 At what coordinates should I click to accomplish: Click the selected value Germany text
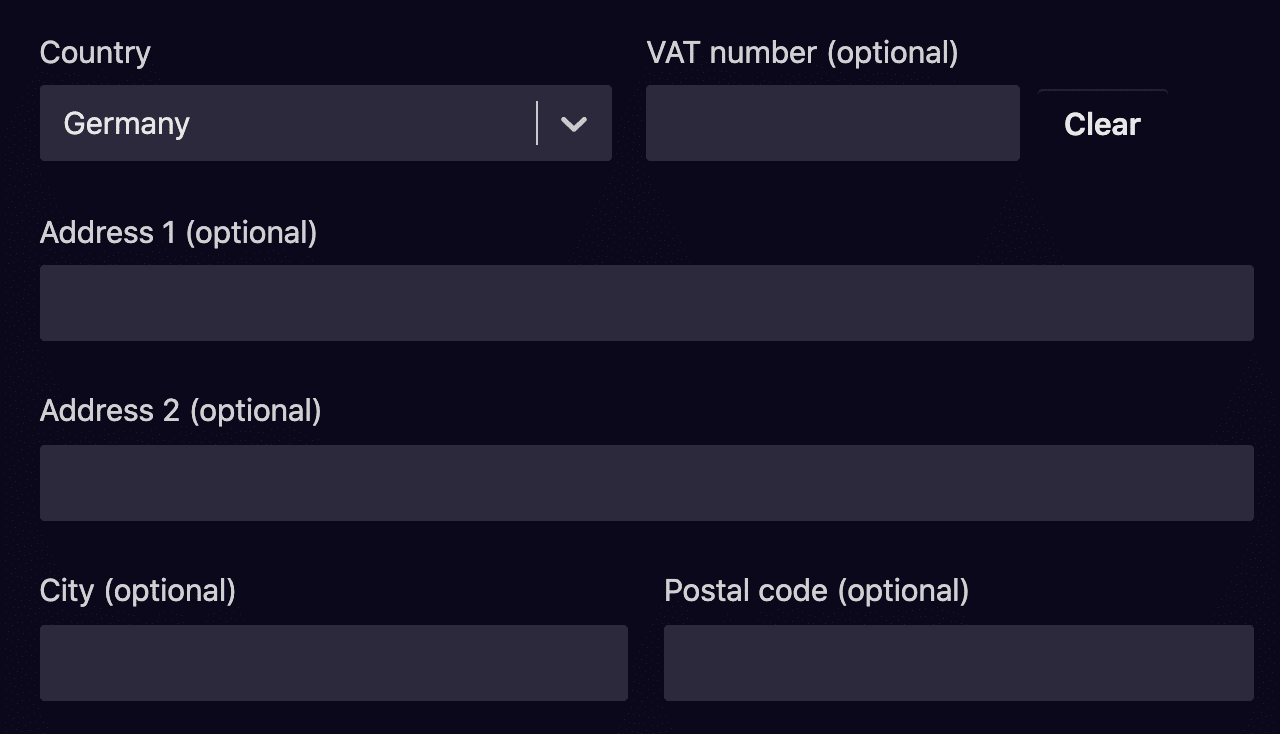(x=127, y=124)
